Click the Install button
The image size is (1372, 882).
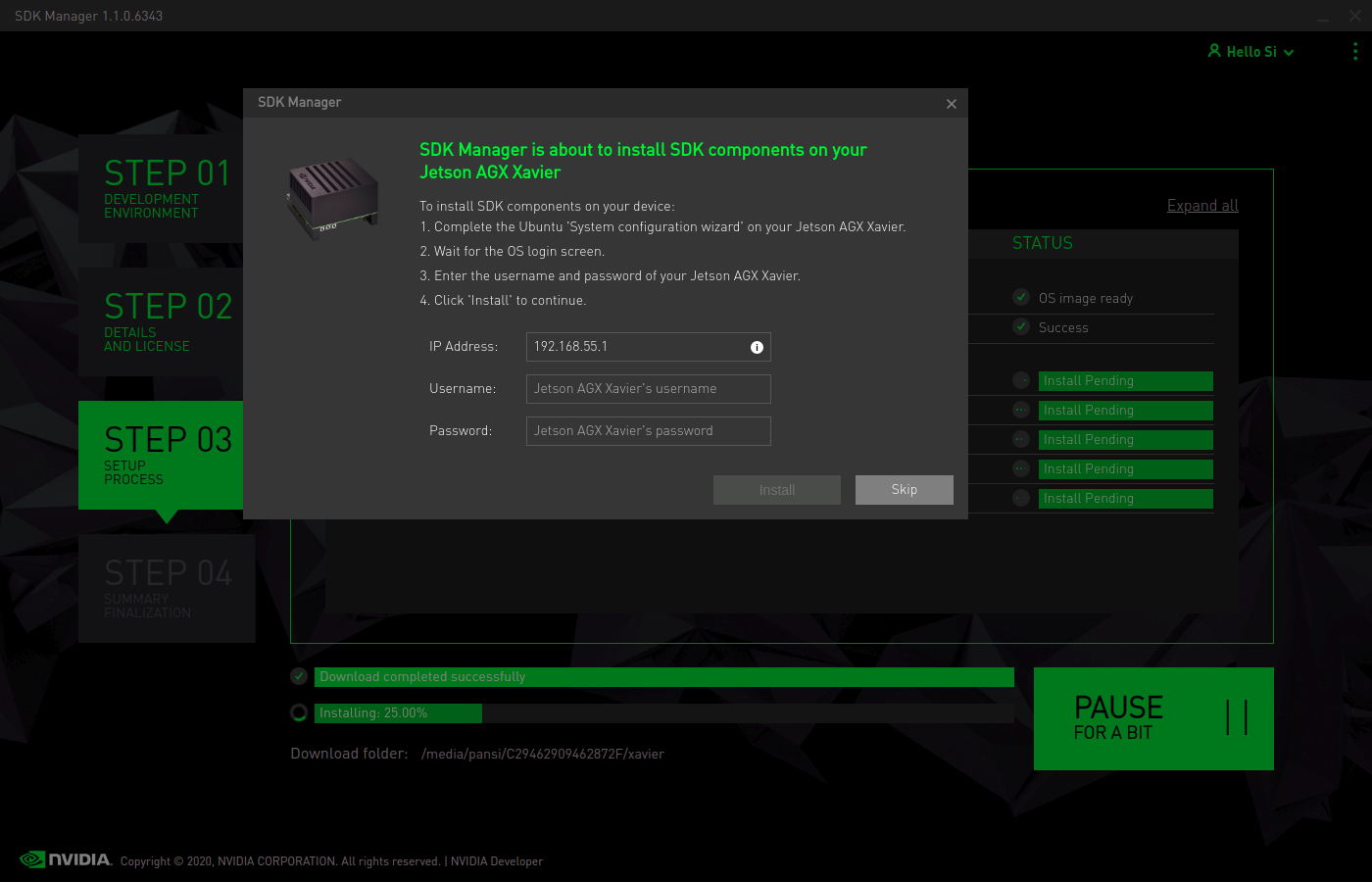tap(777, 490)
